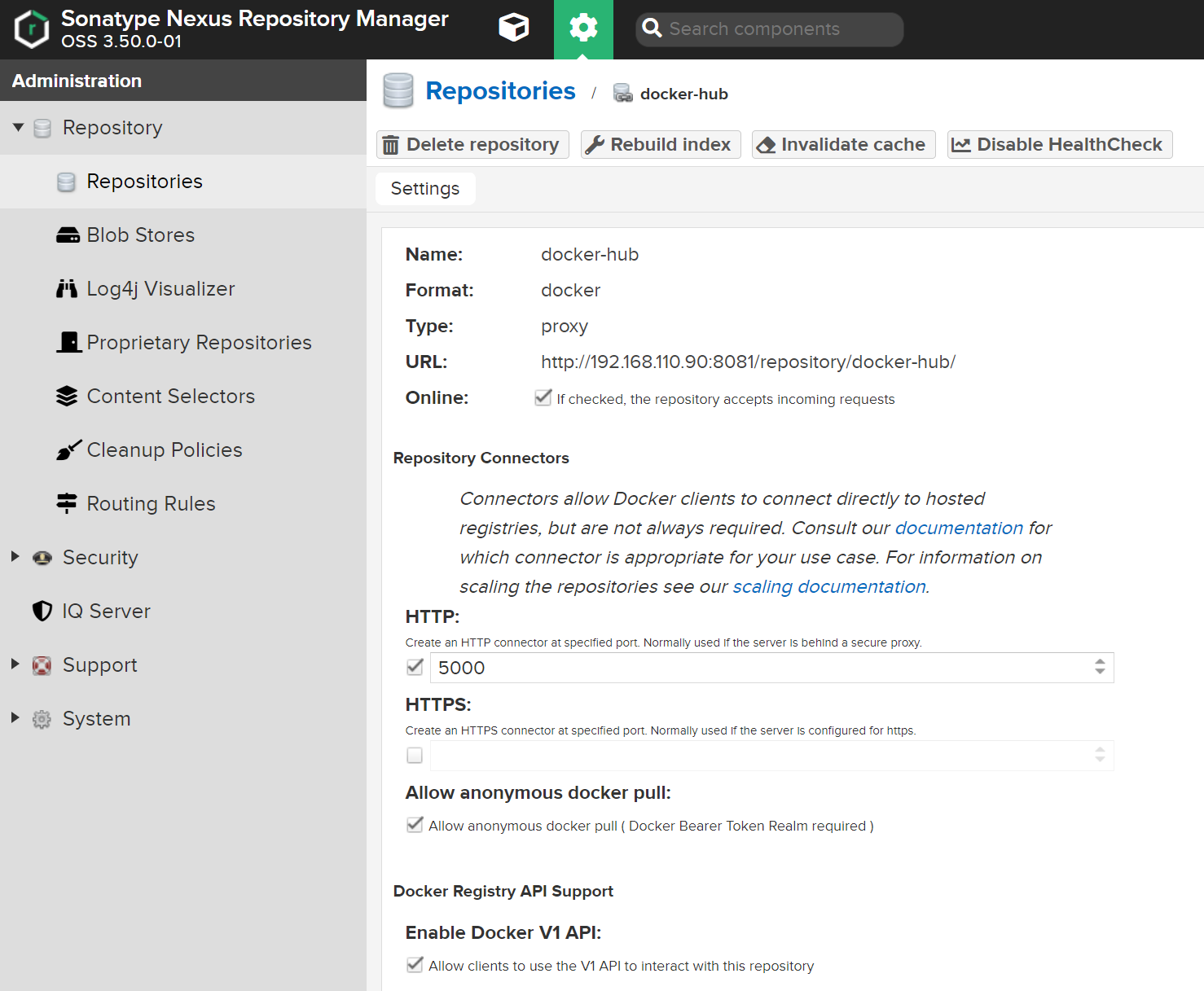The width and height of the screenshot is (1204, 991).
Task: Expand the Security tree section arrow
Action: tap(15, 557)
